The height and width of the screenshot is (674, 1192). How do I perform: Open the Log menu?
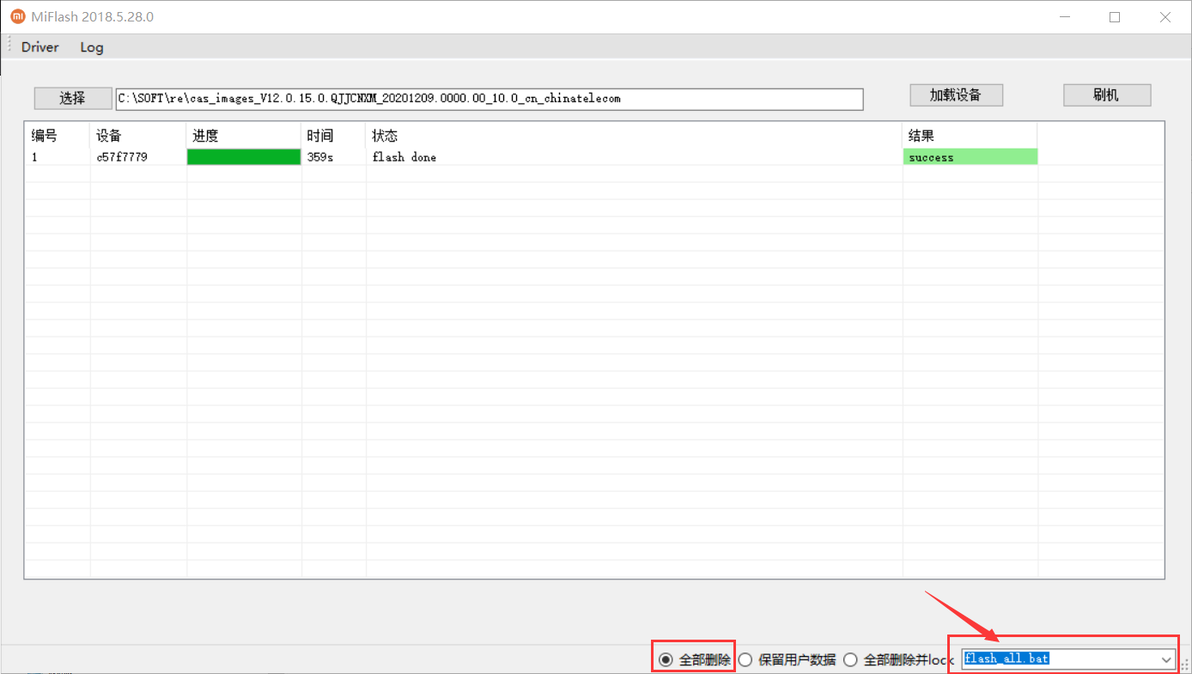click(91, 47)
